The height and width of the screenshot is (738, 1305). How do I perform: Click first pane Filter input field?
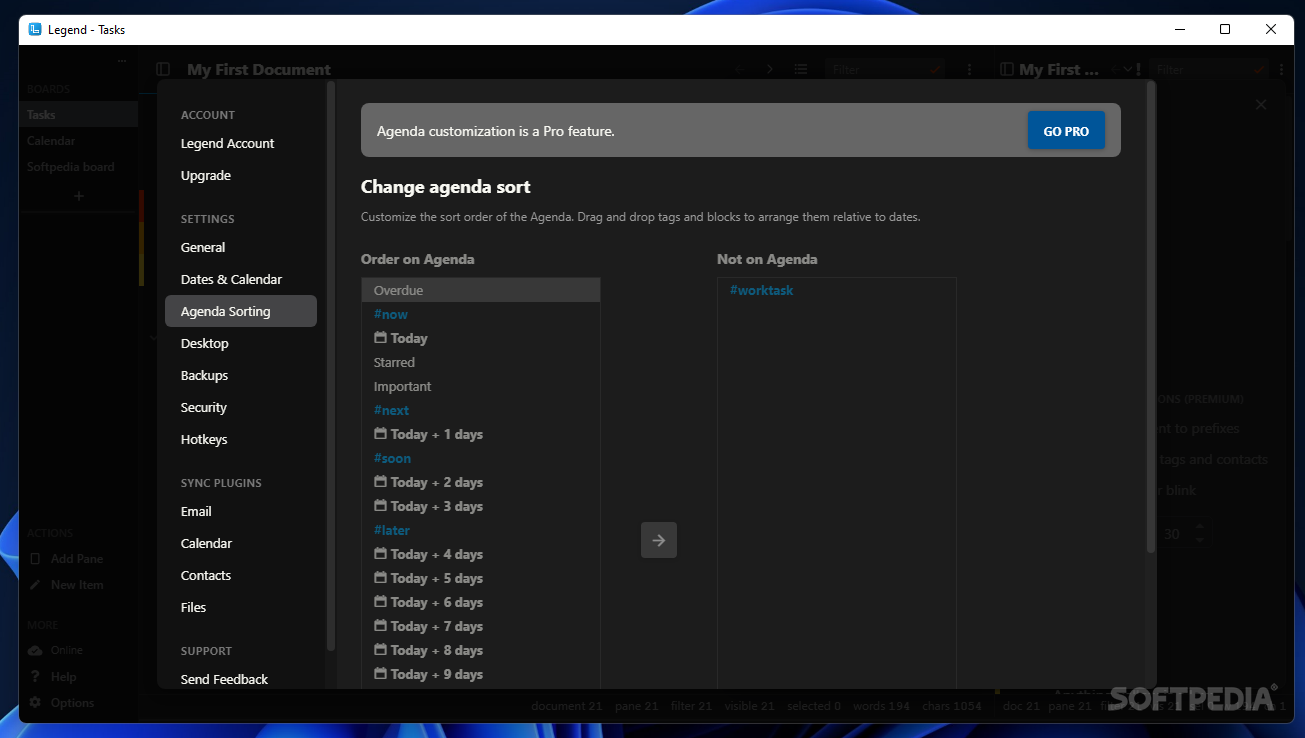[x=885, y=69]
